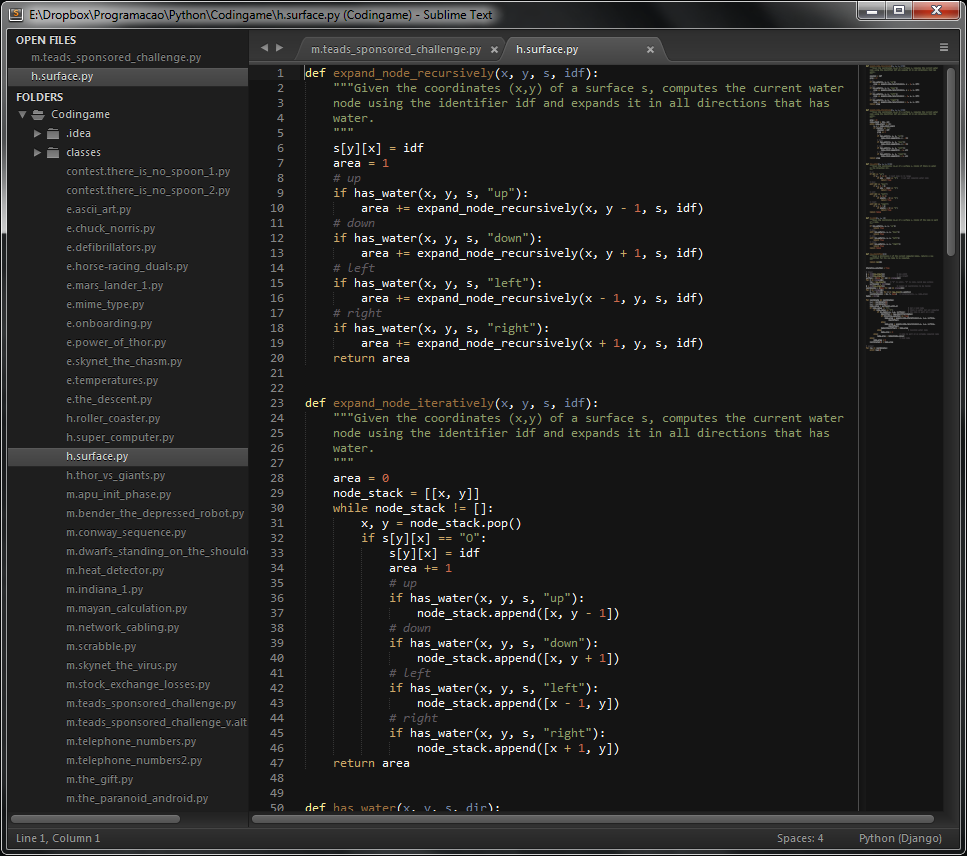
Task: Click the editor vertical scrollbar thumb
Action: pos(950,160)
